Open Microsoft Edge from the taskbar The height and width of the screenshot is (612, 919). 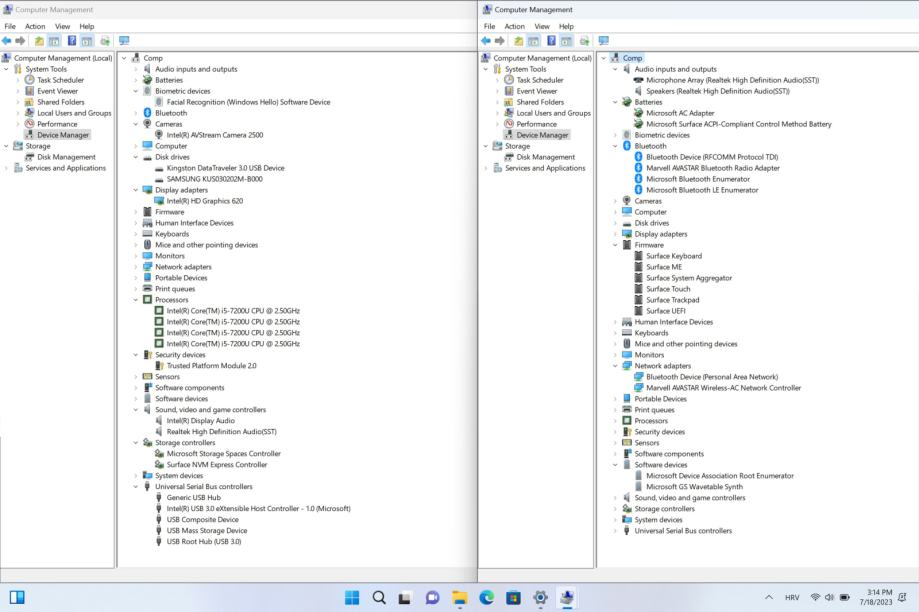pyautogui.click(x=487, y=598)
